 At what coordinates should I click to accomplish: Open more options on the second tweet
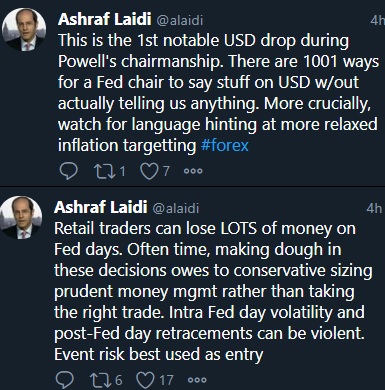coord(197,380)
